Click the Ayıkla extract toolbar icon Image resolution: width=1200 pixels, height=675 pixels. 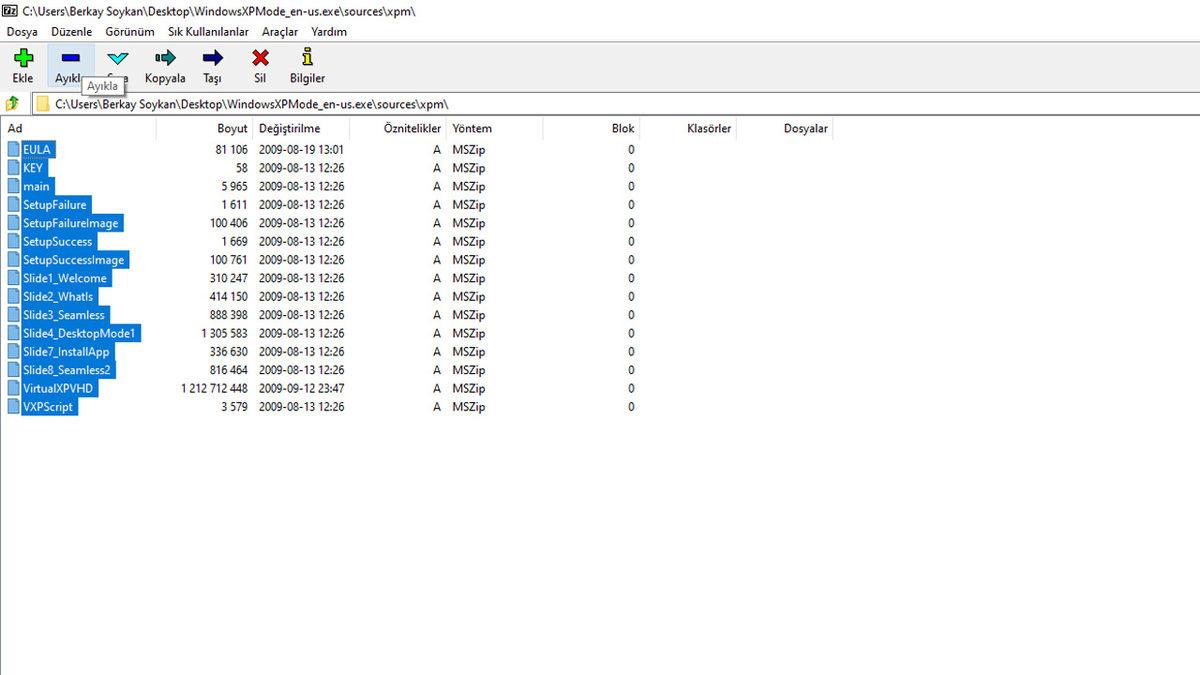pyautogui.click(x=70, y=59)
